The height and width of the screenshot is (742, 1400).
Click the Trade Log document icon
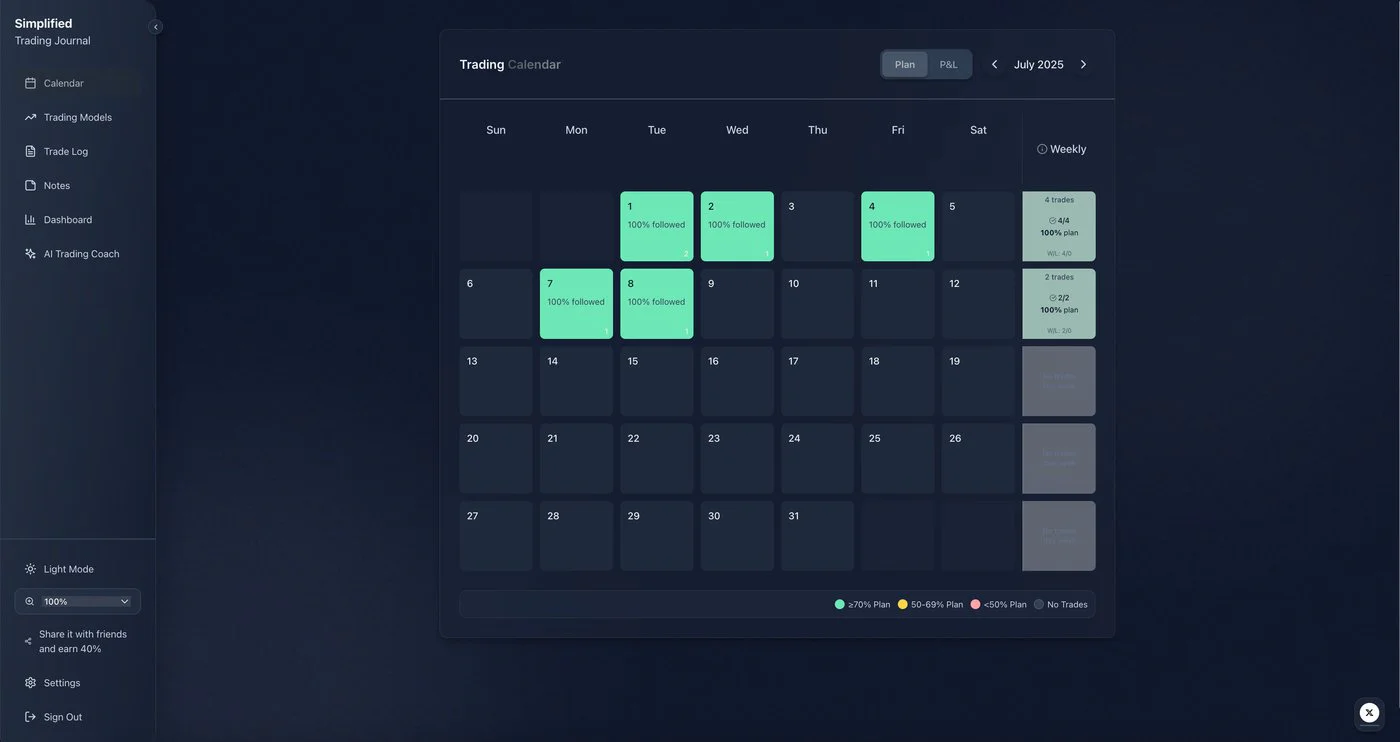click(x=30, y=152)
